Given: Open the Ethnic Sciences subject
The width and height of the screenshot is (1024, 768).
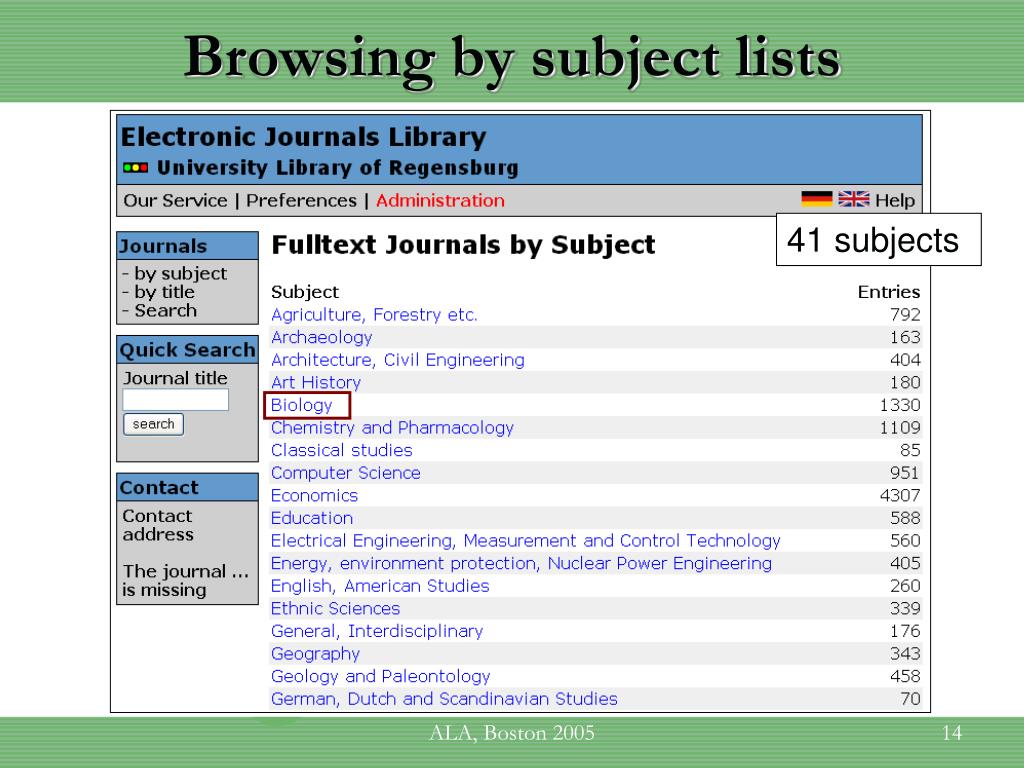Looking at the screenshot, I should pyautogui.click(x=335, y=609).
